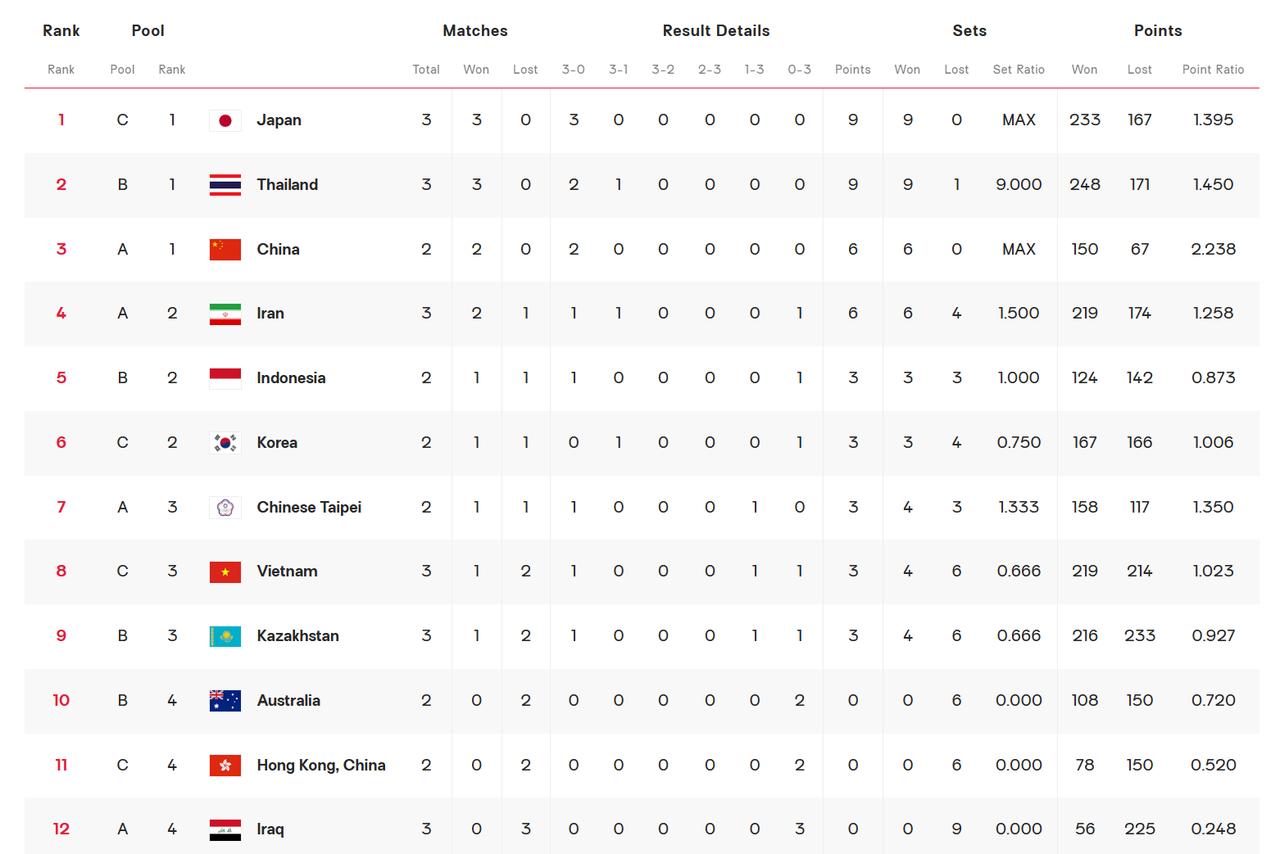Open the Indonesia team link
This screenshot has height=854, width=1280.
291,378
